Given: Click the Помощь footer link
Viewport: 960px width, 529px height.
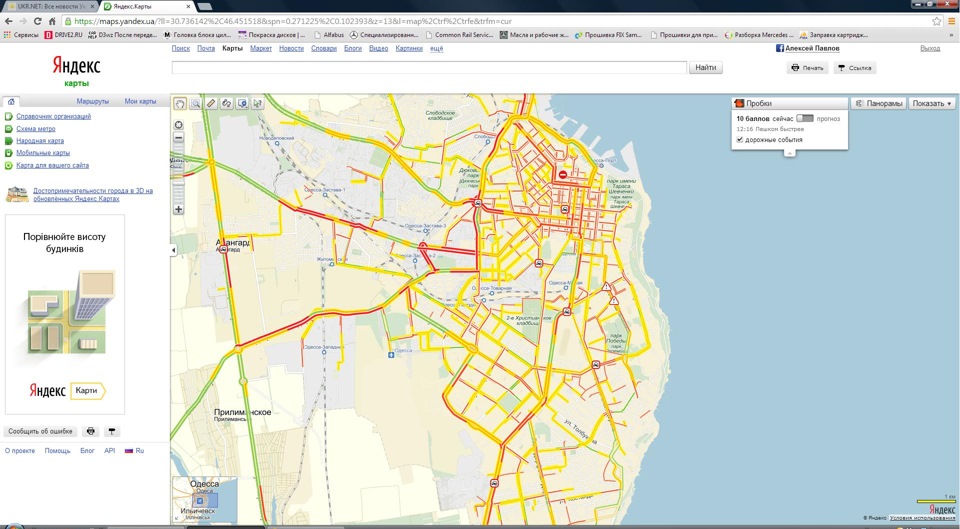Looking at the screenshot, I should click(x=57, y=450).
